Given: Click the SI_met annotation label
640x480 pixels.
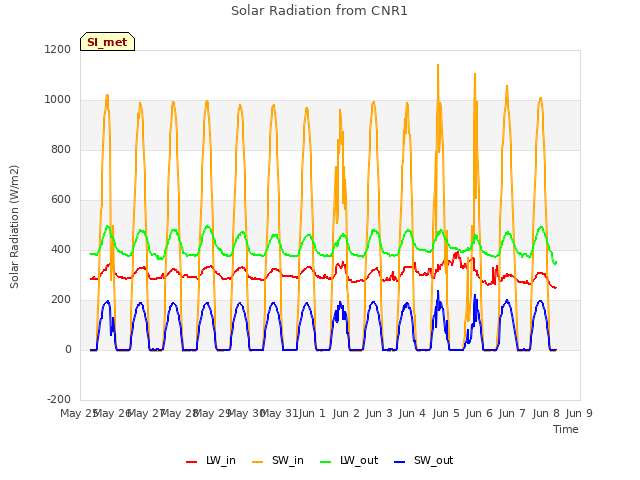Looking at the screenshot, I should [107, 42].
